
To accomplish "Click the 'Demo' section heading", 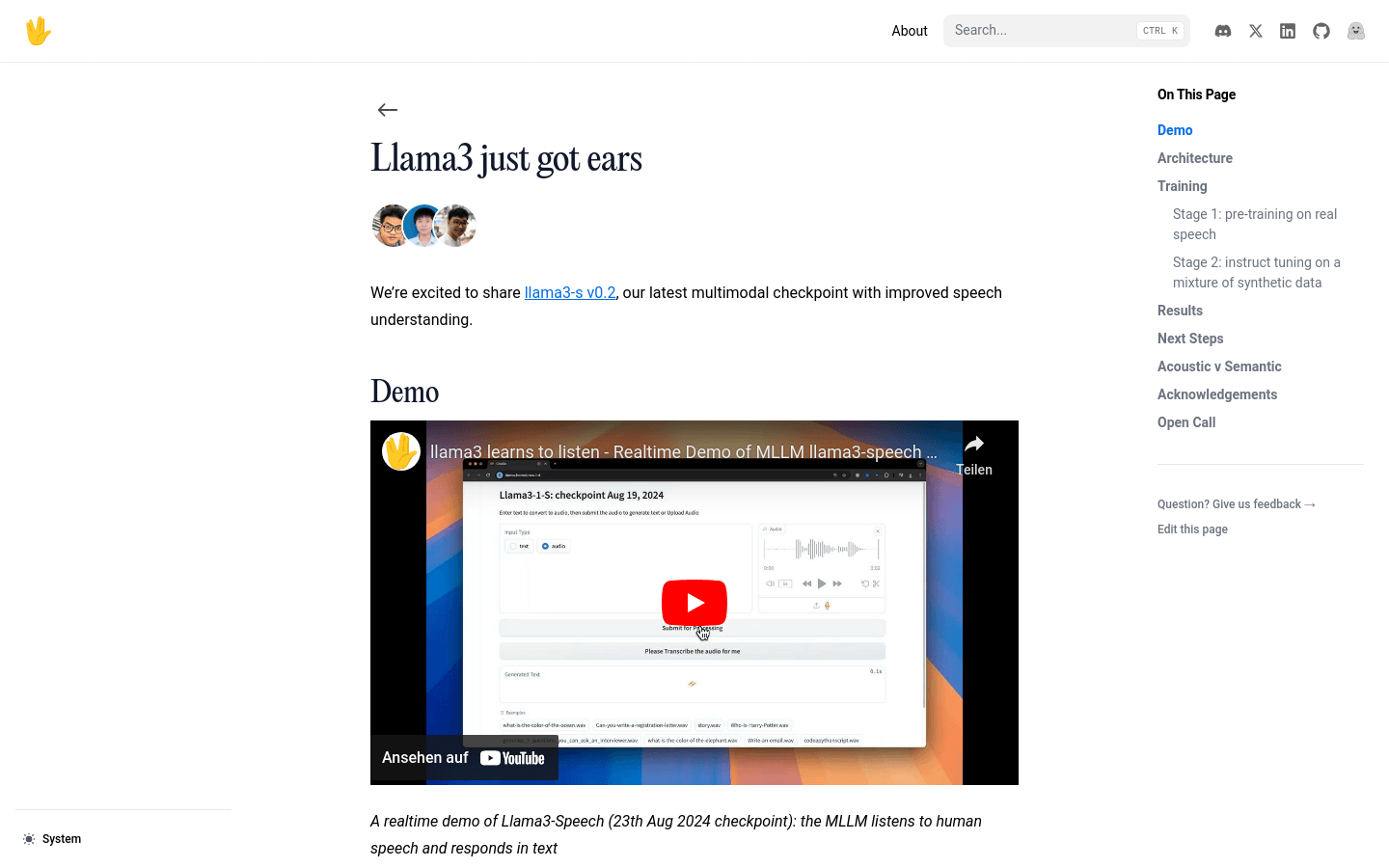I will (x=405, y=392).
